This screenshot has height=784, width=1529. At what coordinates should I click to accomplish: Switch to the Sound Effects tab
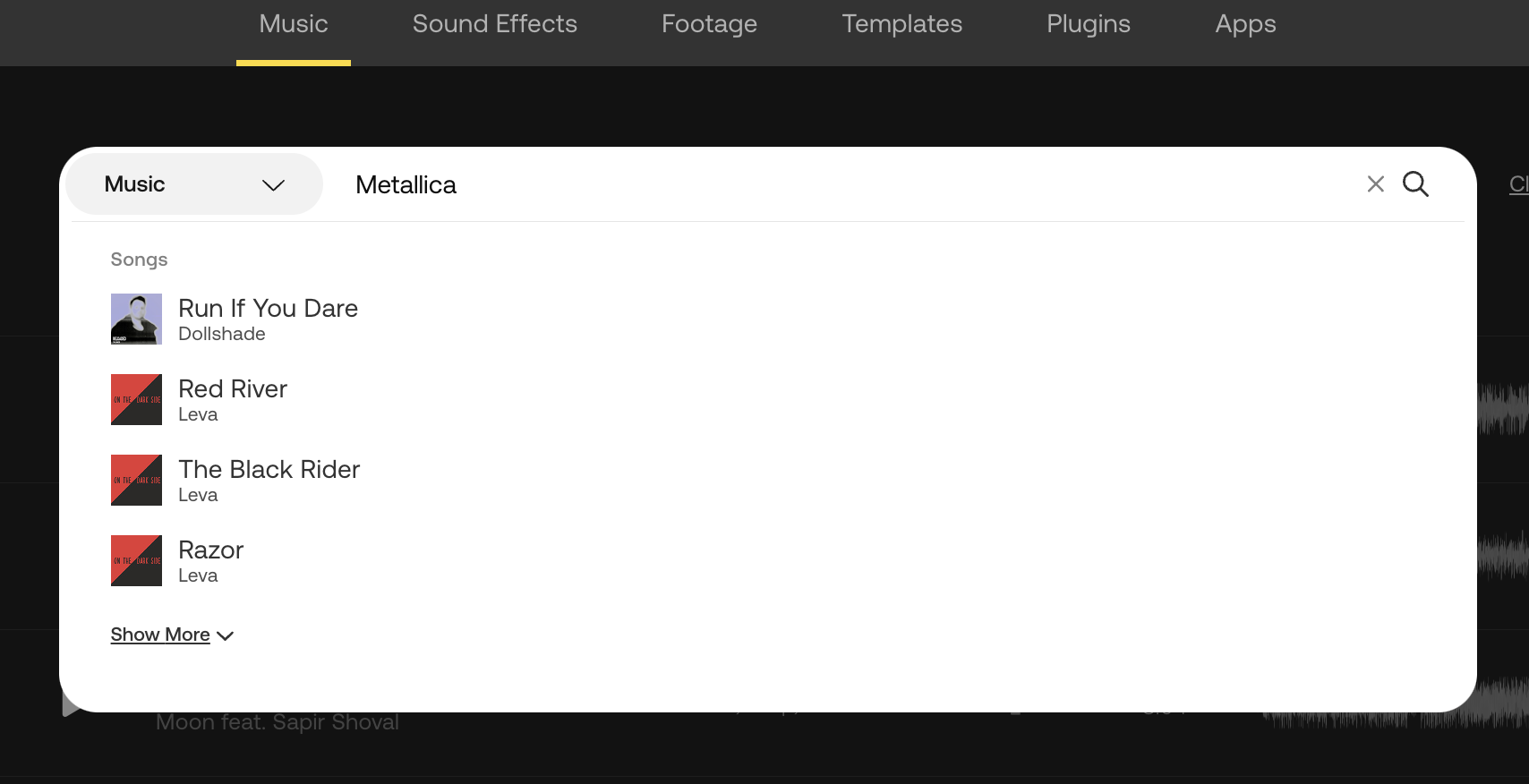[494, 24]
